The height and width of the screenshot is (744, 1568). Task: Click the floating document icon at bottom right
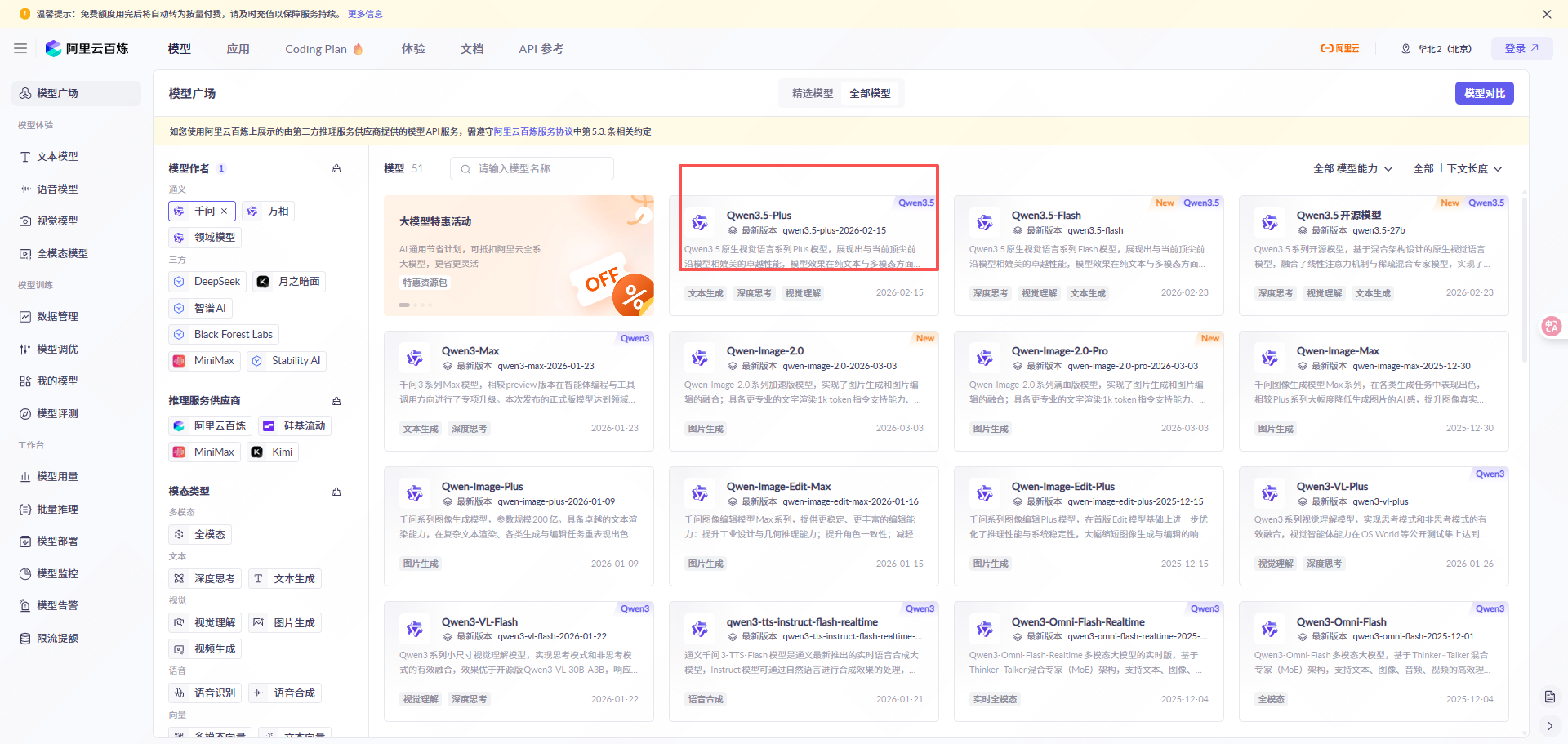pos(1549,697)
